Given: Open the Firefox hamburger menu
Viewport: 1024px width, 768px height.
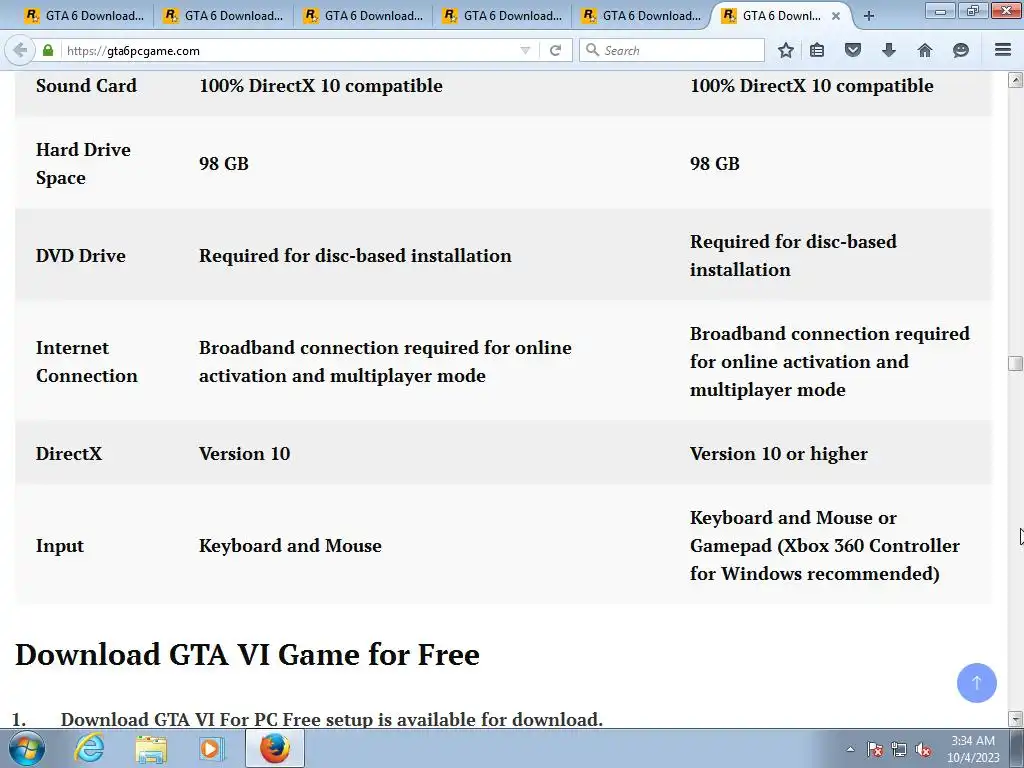Looking at the screenshot, I should click(x=1003, y=50).
